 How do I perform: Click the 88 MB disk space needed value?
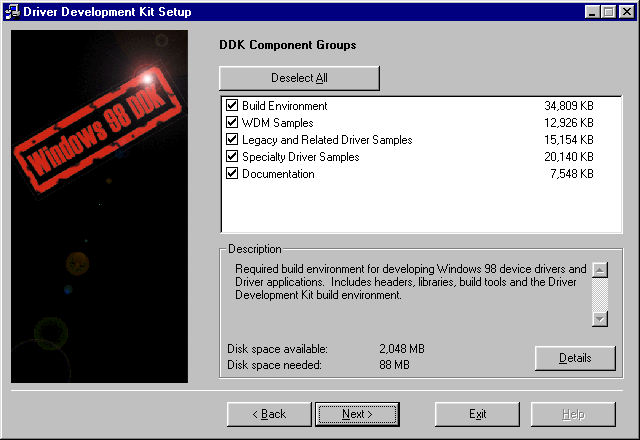(394, 364)
